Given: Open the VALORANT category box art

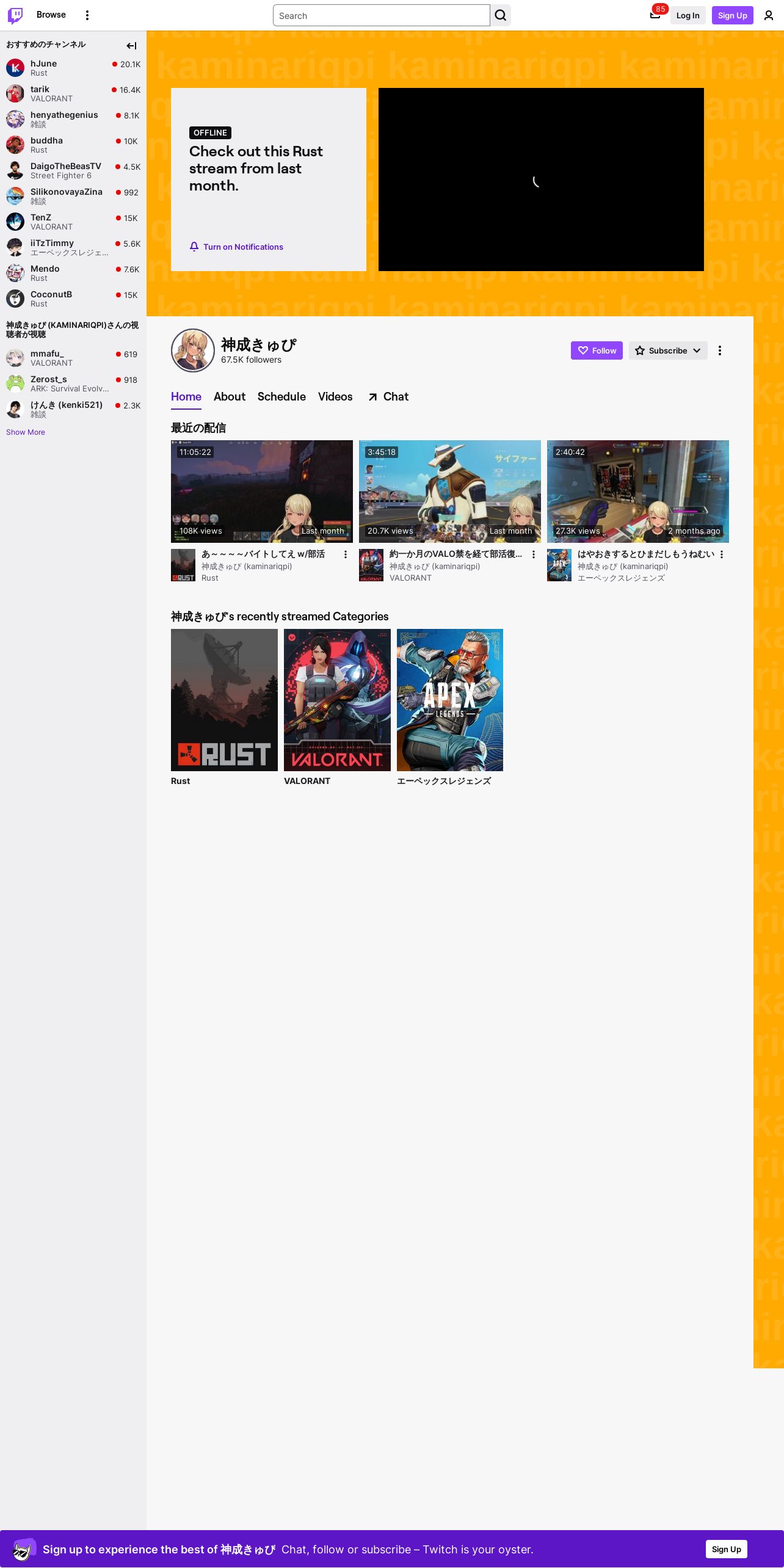Looking at the screenshot, I should tap(337, 700).
